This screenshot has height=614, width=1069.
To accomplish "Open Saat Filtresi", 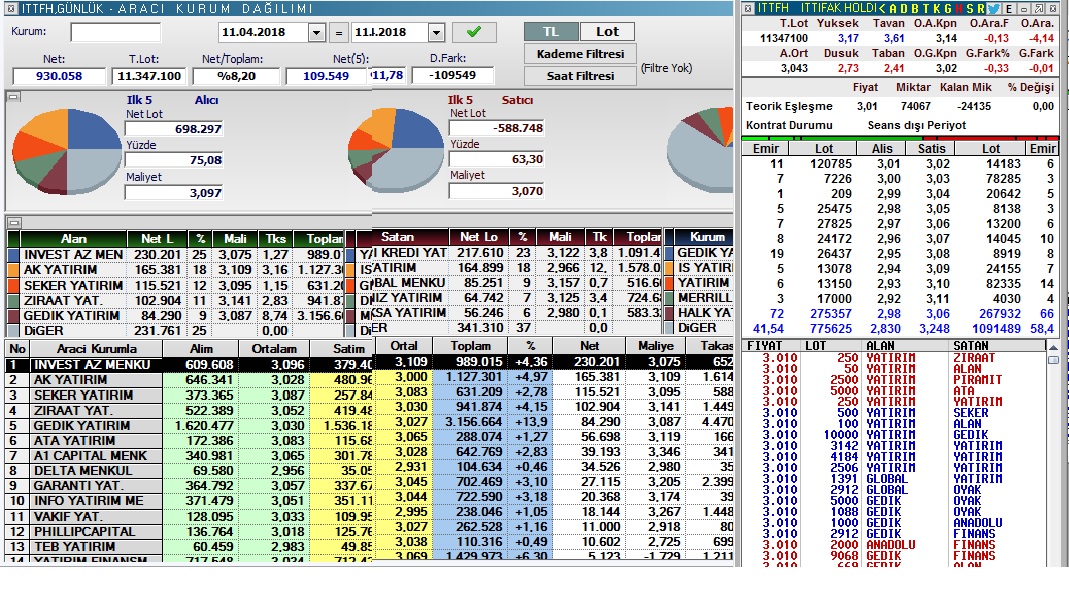I will (580, 76).
